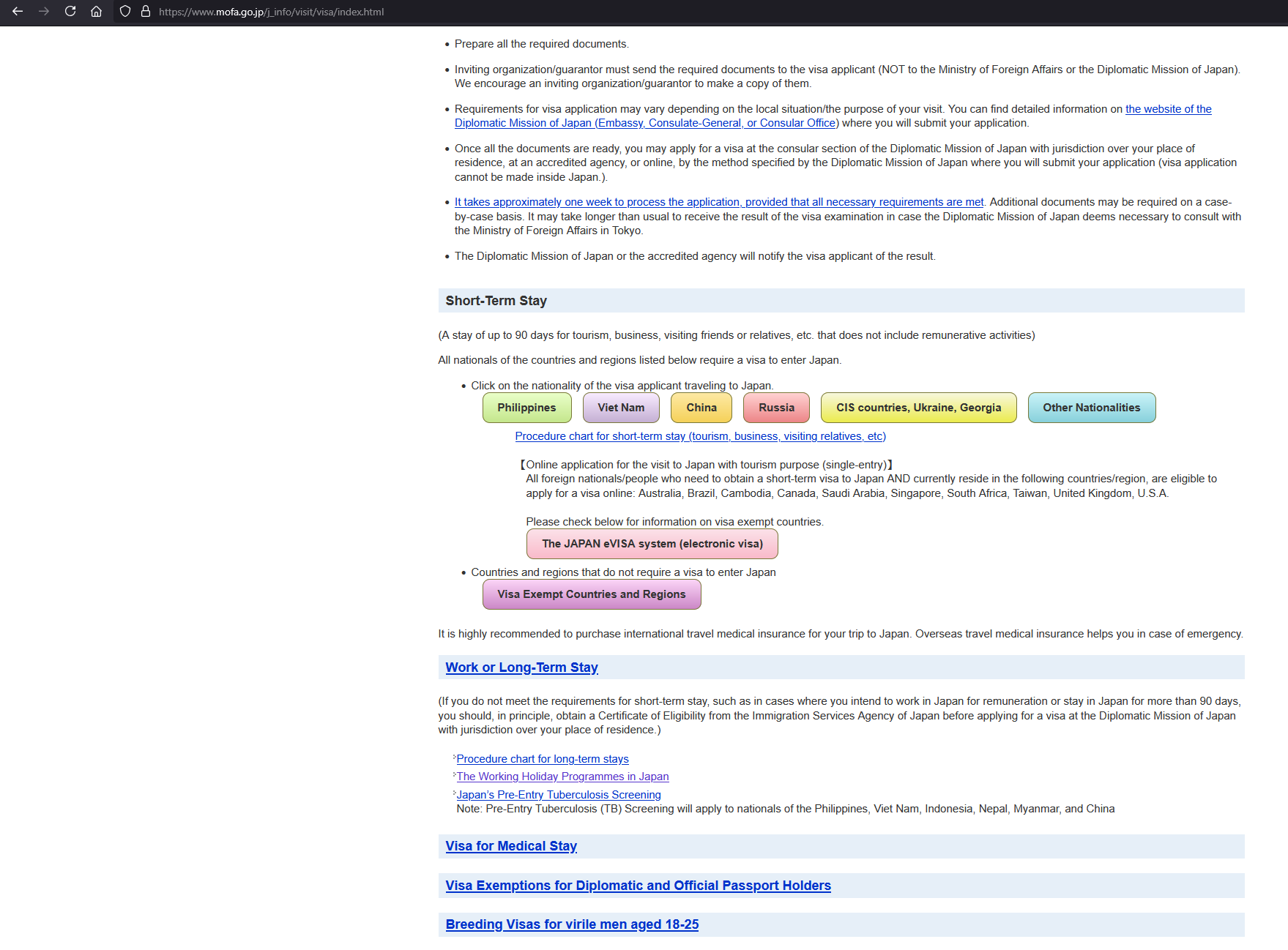This screenshot has width=1288, height=950.
Task: Open the JAPAN eVISA system button
Action: click(652, 544)
